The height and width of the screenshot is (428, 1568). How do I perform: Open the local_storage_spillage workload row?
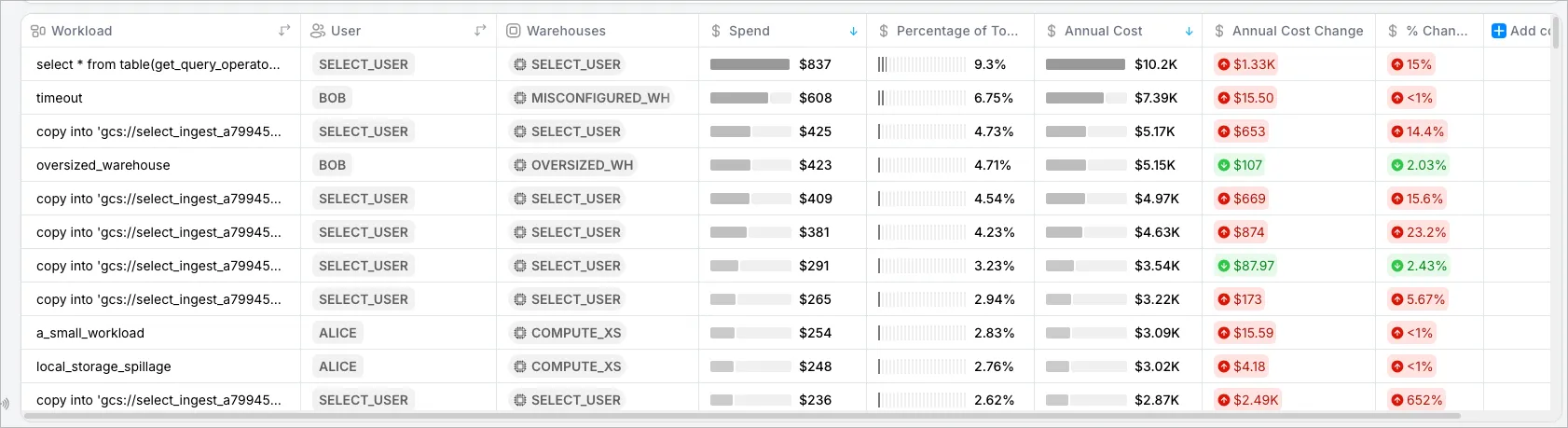[x=103, y=366]
